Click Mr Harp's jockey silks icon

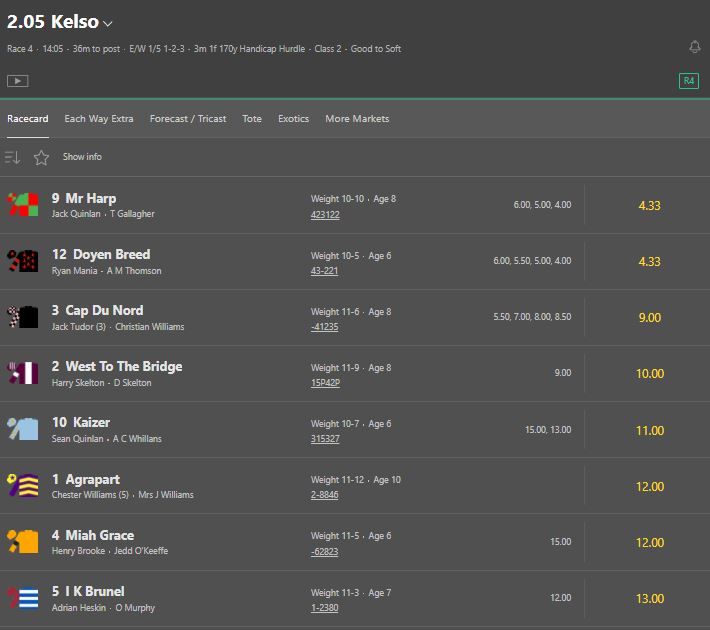click(22, 206)
